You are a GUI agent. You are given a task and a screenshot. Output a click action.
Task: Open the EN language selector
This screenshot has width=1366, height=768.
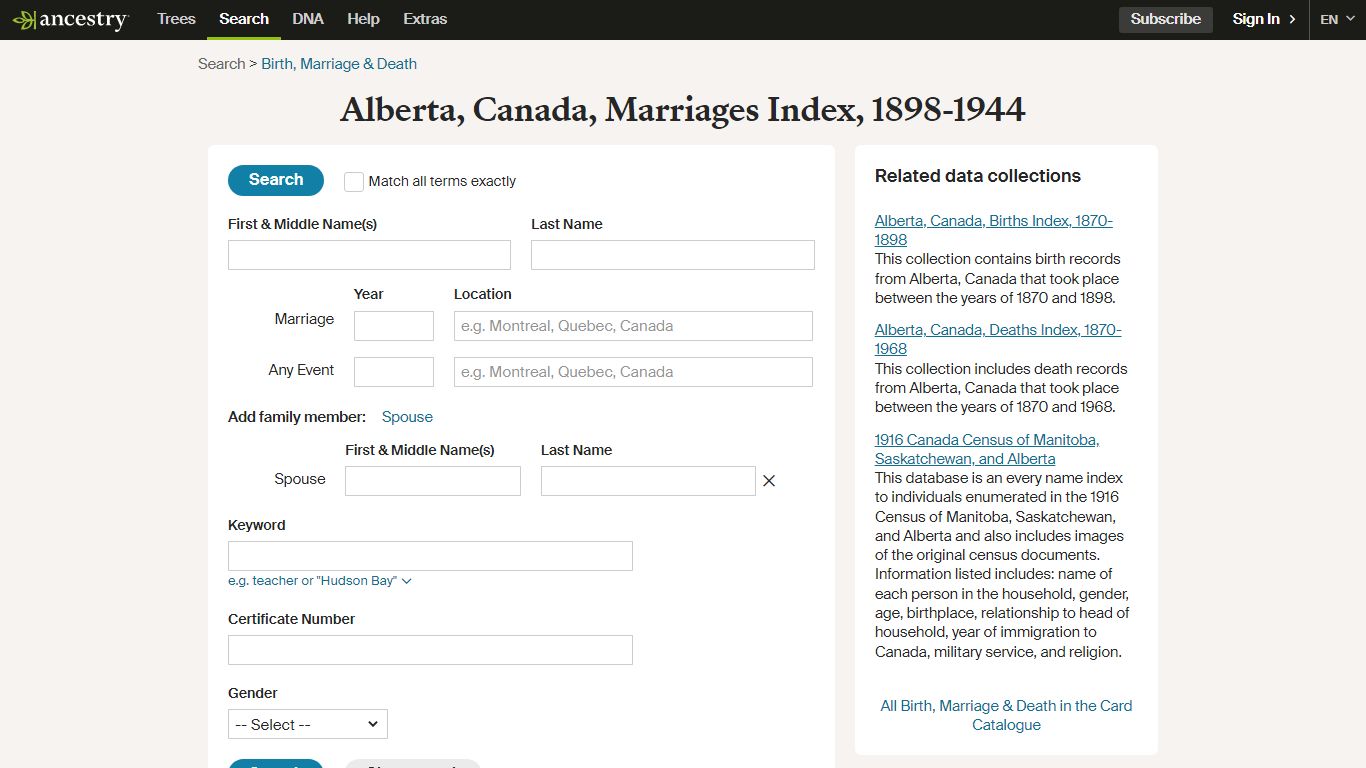click(x=1337, y=19)
